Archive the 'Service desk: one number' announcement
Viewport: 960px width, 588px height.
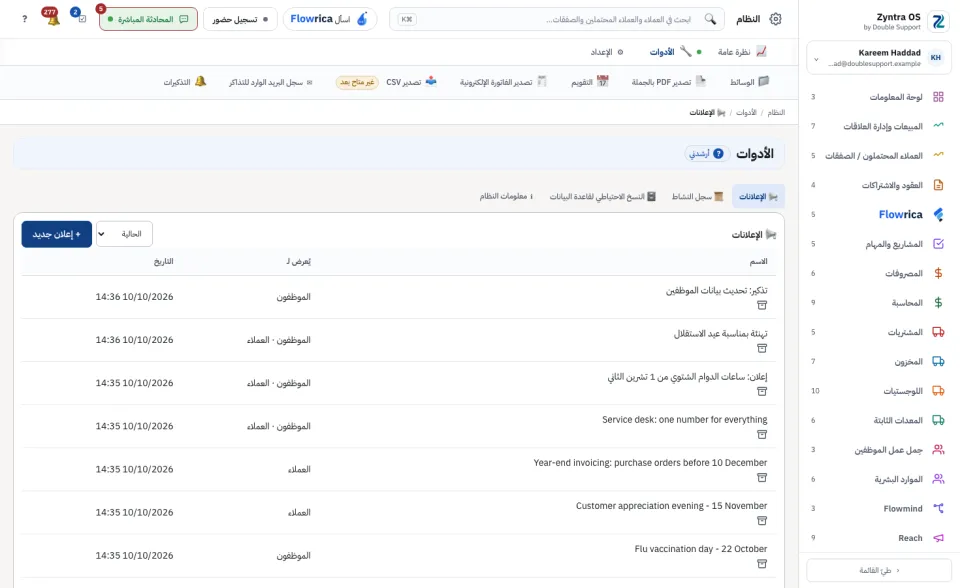pyautogui.click(x=762, y=434)
